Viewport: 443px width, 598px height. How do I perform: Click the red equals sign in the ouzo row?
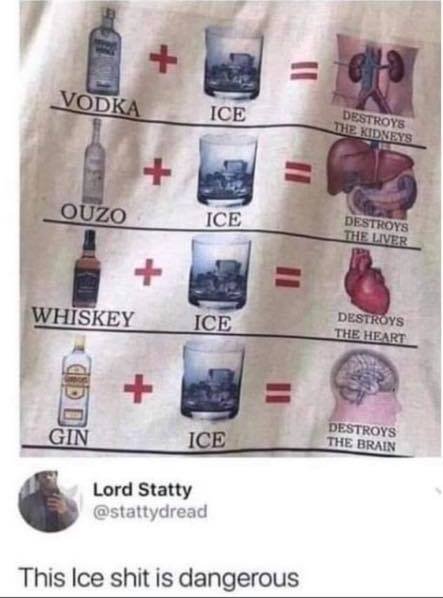click(299, 171)
